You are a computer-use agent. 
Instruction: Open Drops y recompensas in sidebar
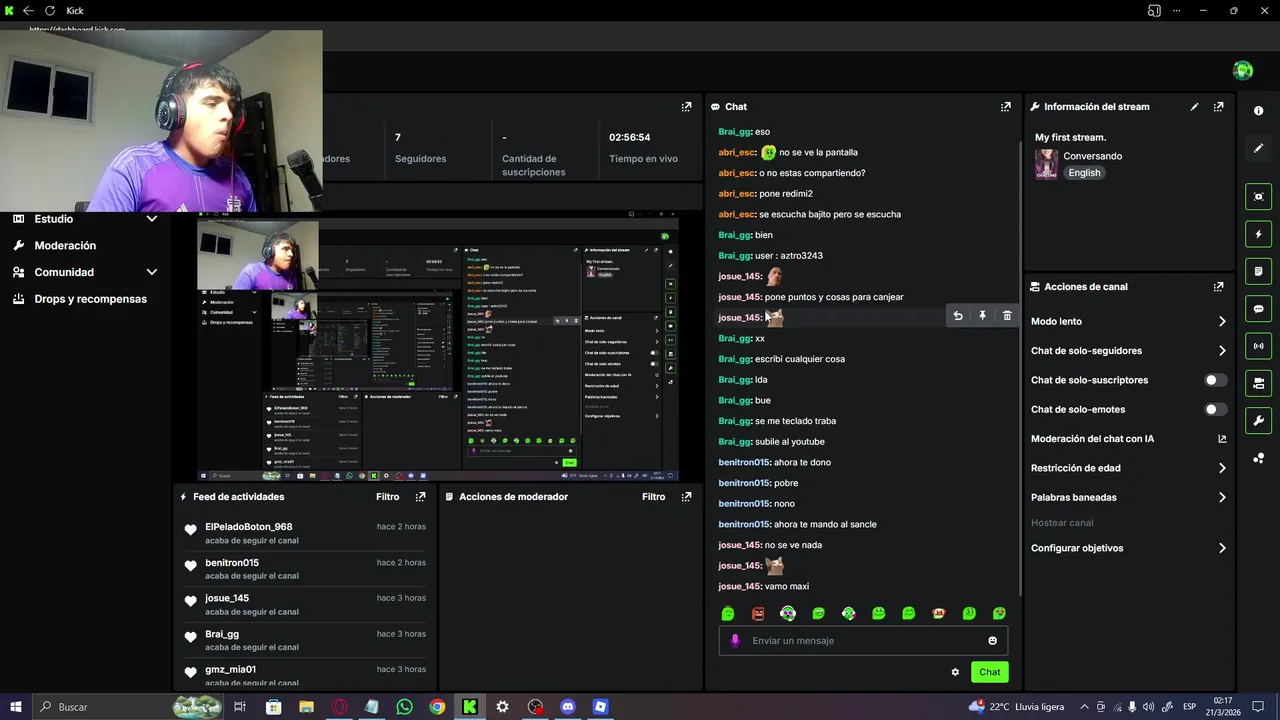90,299
